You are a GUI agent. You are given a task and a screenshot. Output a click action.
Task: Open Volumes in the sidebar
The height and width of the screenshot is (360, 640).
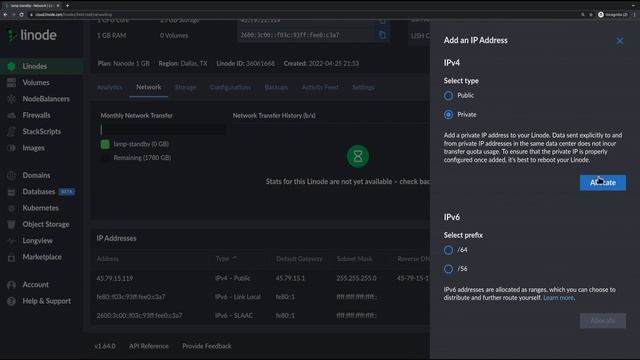pyautogui.click(x=41, y=82)
